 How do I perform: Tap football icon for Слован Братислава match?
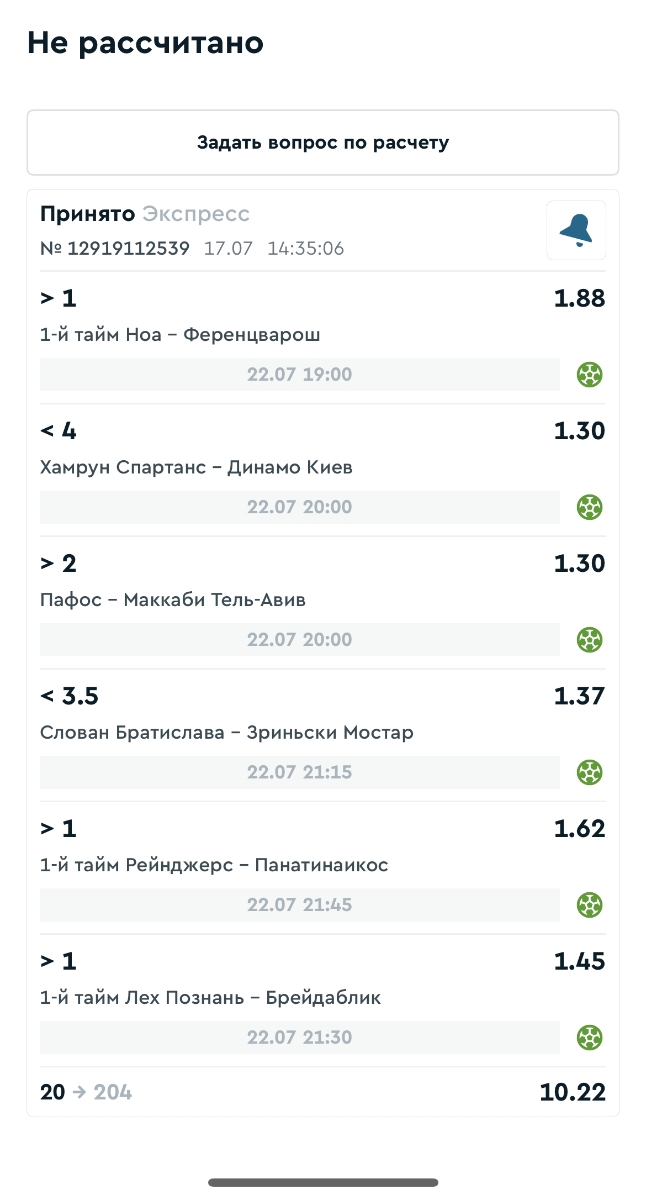(x=590, y=772)
